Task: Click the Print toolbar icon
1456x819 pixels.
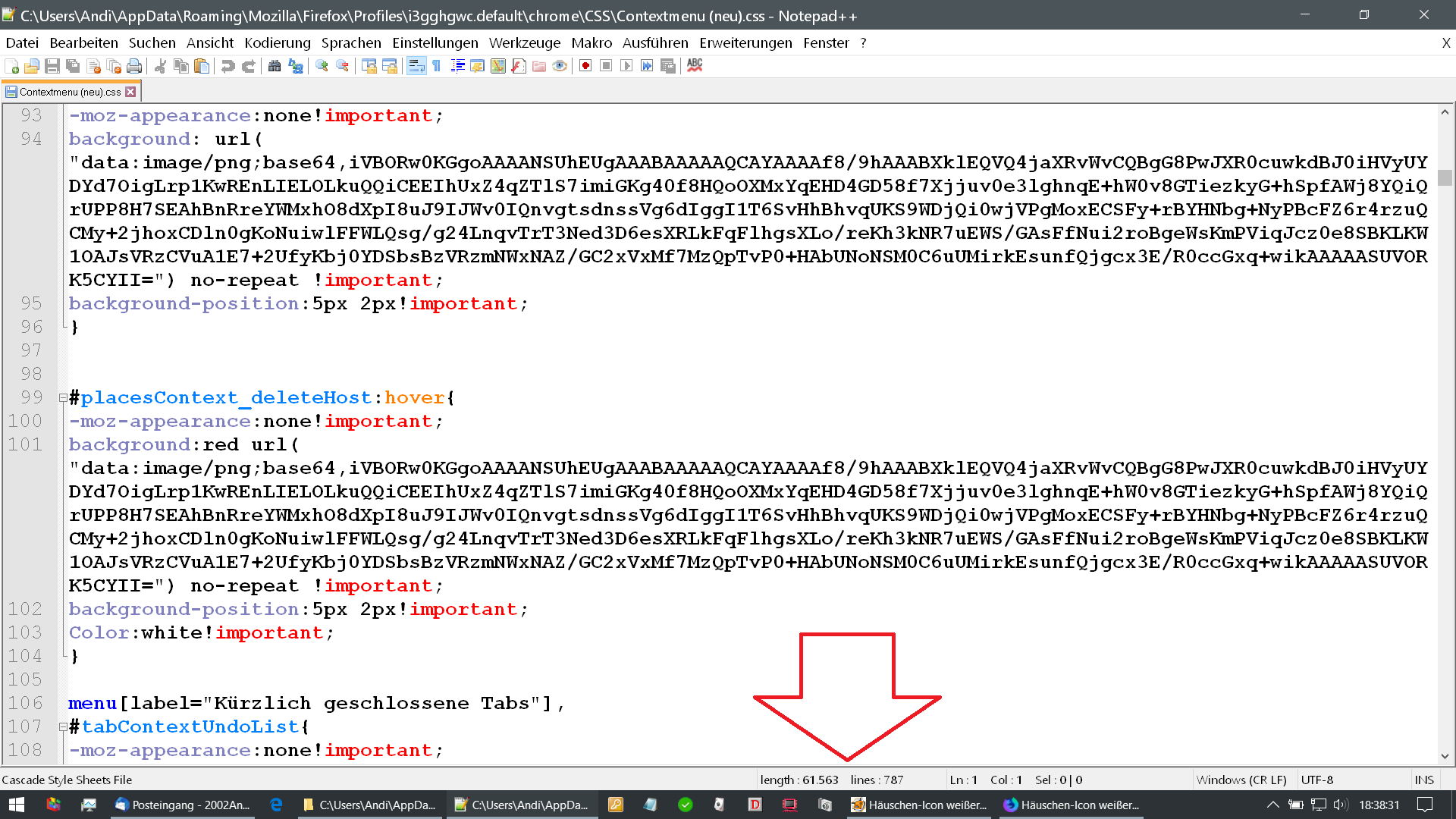Action: pos(134,67)
